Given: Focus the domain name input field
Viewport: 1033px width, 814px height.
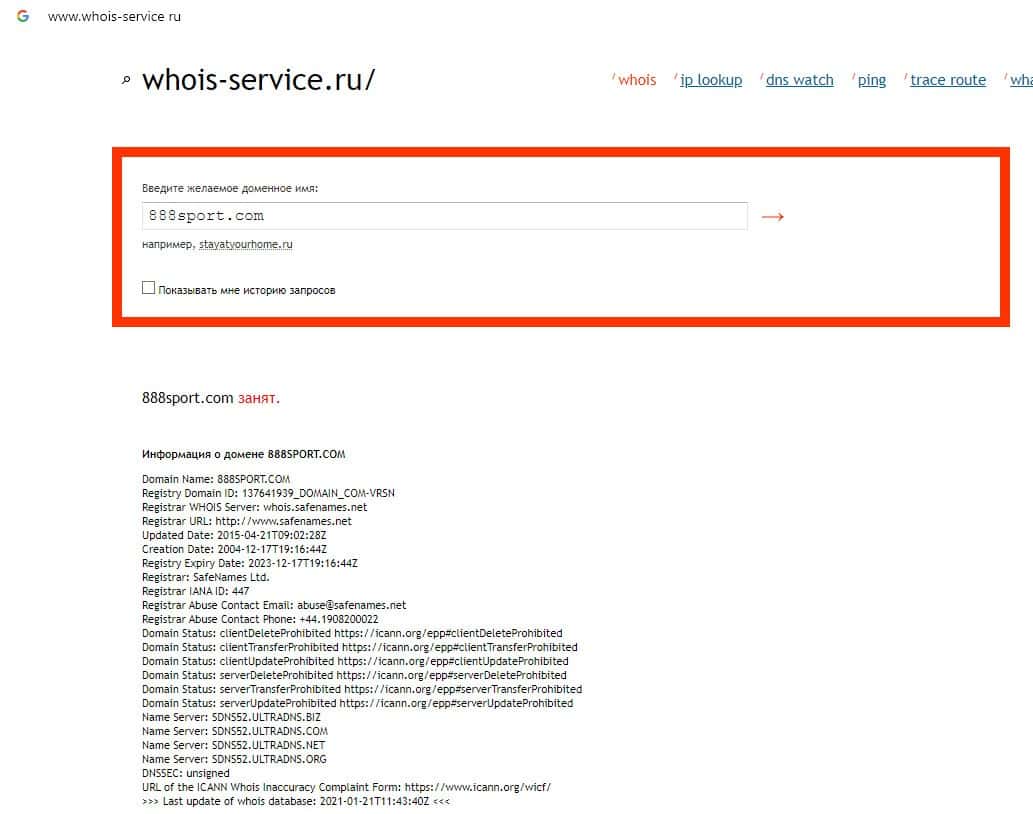Looking at the screenshot, I should [x=444, y=216].
